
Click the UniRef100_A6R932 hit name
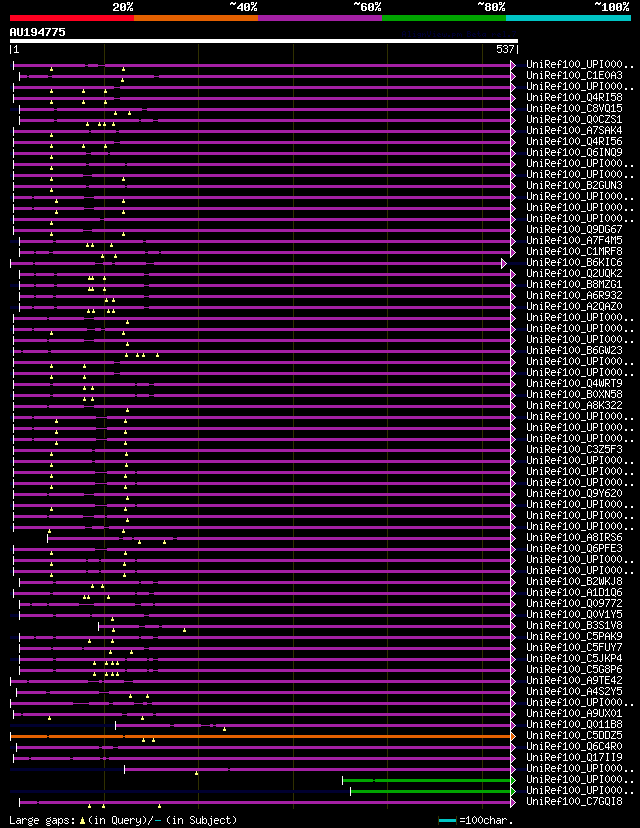tap(575, 296)
